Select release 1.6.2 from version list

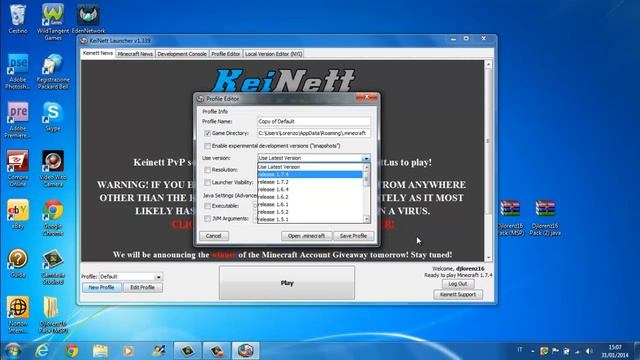click(309, 197)
